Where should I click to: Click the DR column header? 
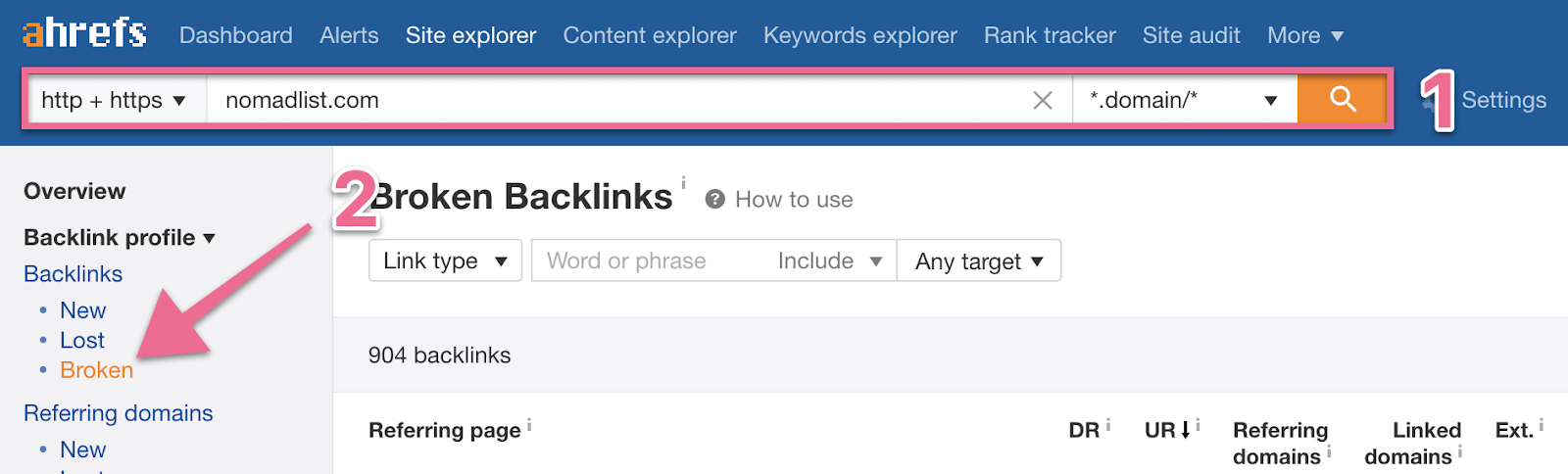(x=1083, y=430)
